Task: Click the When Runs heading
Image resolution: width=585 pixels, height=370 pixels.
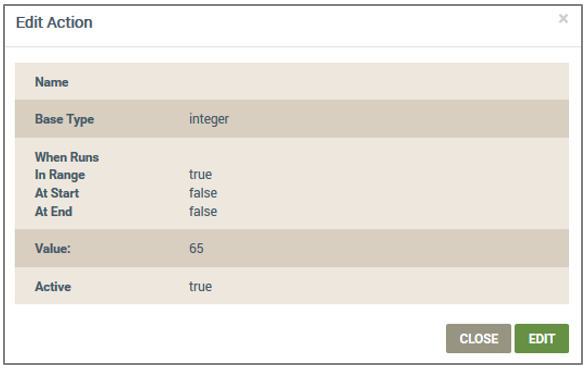Action: [x=67, y=157]
